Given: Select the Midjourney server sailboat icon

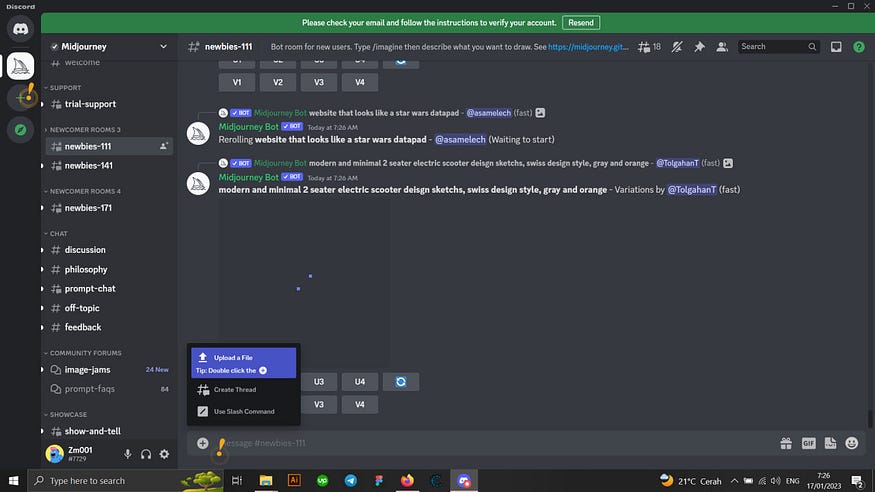Looking at the screenshot, I should (x=21, y=66).
